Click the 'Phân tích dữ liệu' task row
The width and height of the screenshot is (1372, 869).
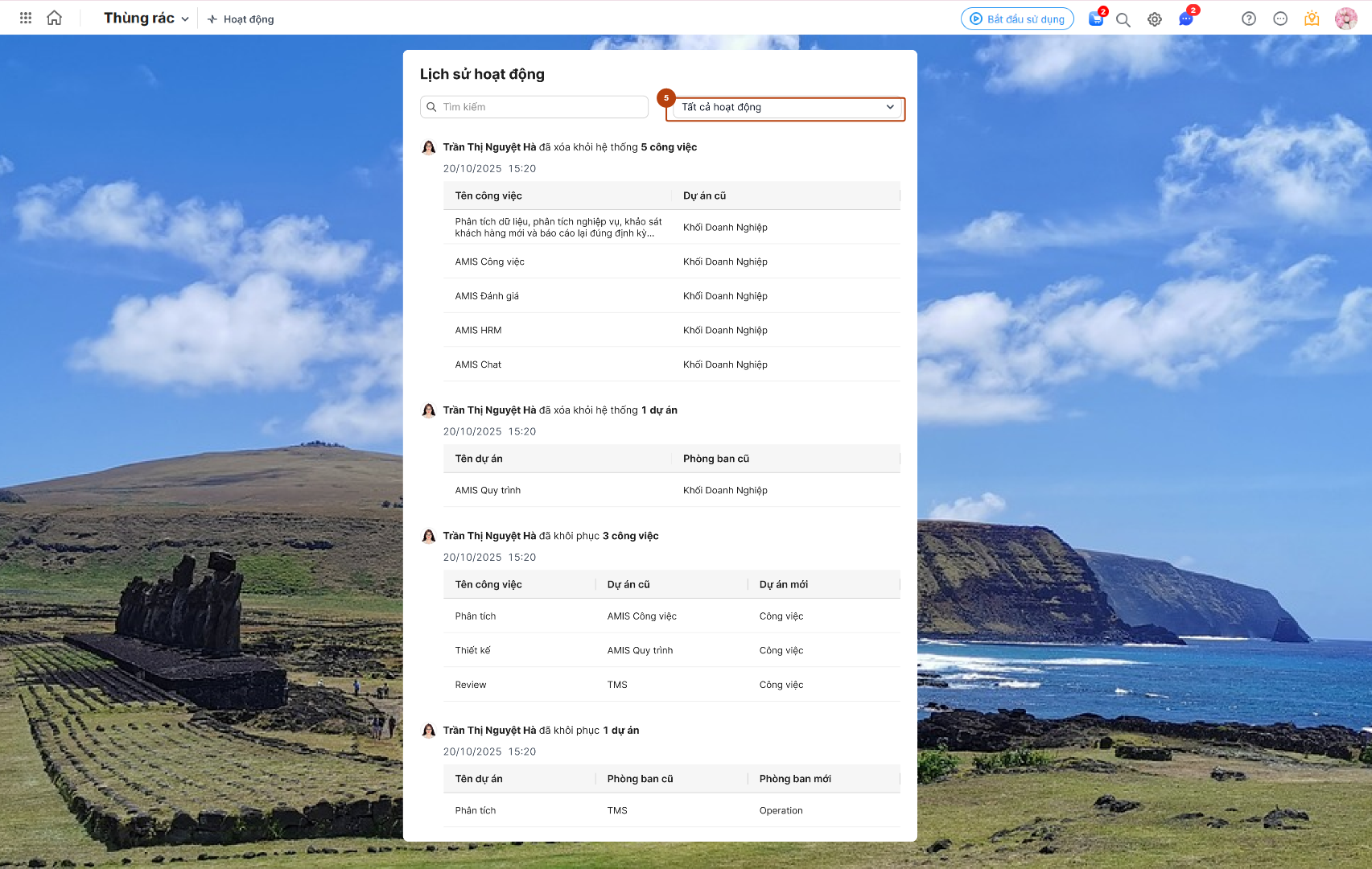pos(672,228)
